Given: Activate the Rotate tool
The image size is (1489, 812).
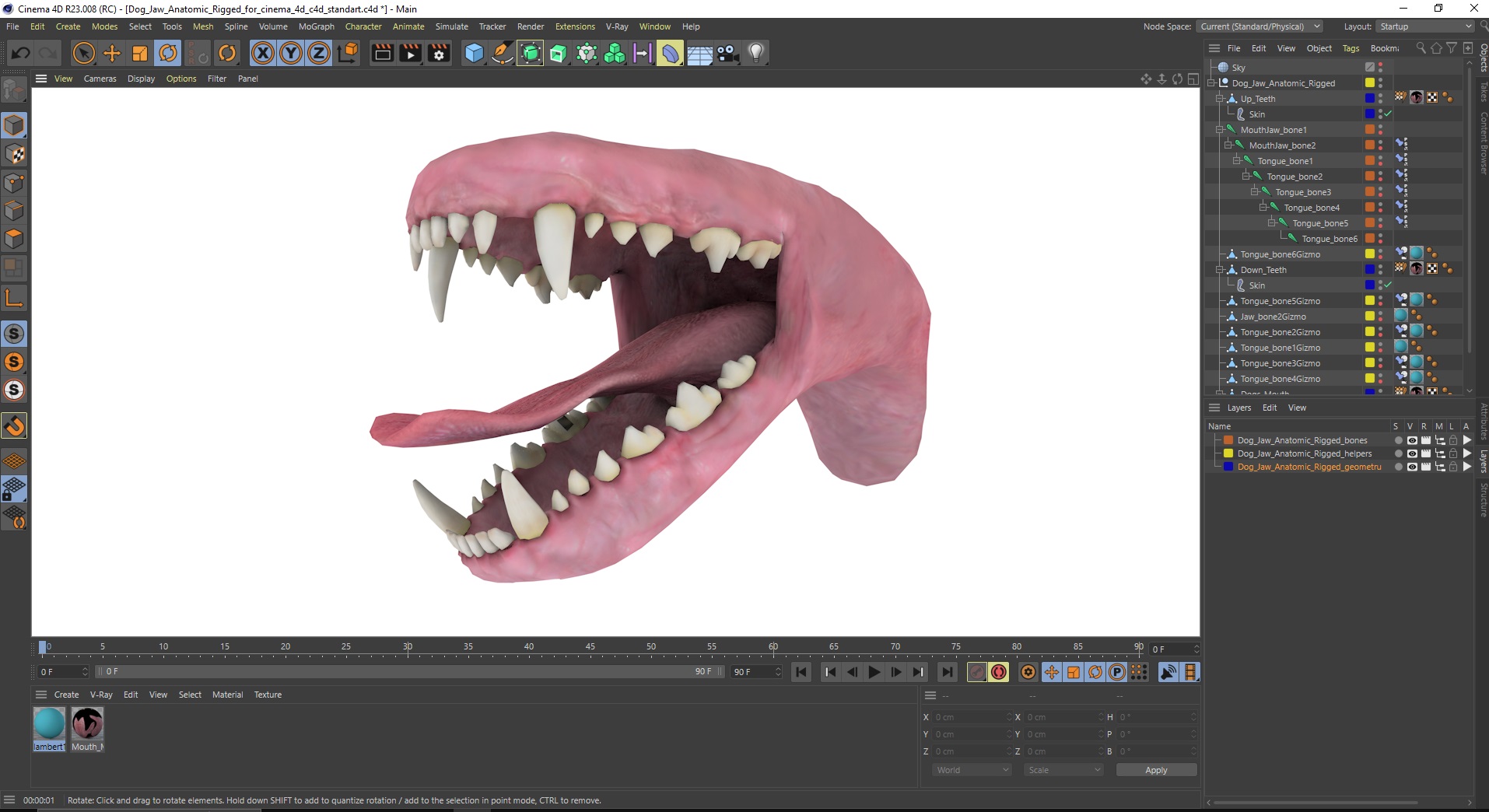Looking at the screenshot, I should click(x=168, y=53).
